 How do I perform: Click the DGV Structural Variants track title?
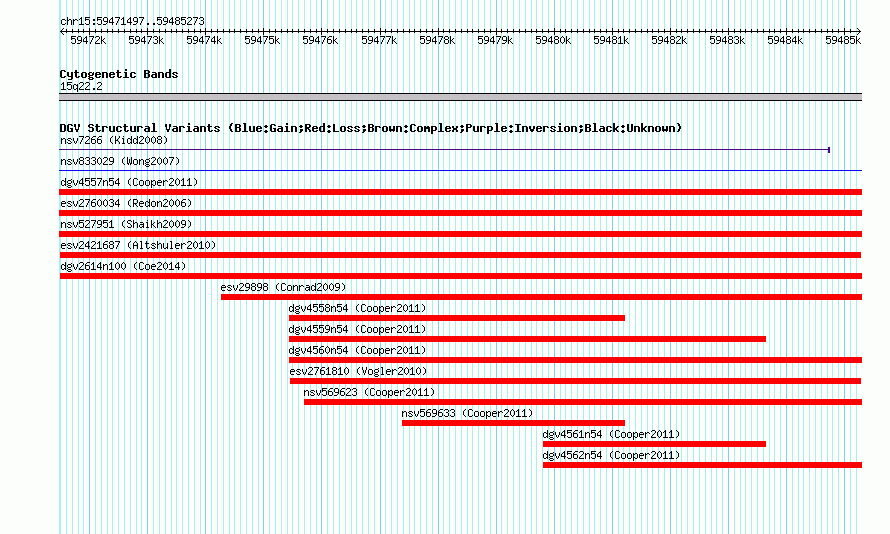(370, 128)
